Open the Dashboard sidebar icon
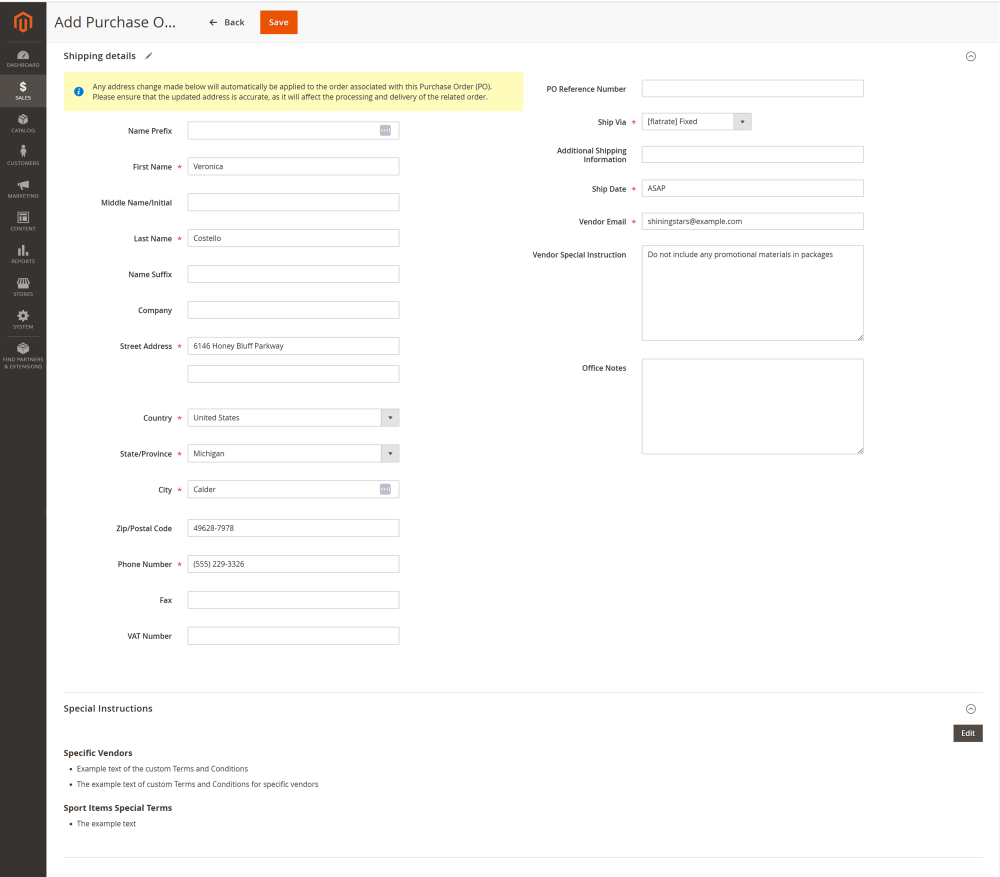The width and height of the screenshot is (1000, 877). pyautogui.click(x=23, y=58)
